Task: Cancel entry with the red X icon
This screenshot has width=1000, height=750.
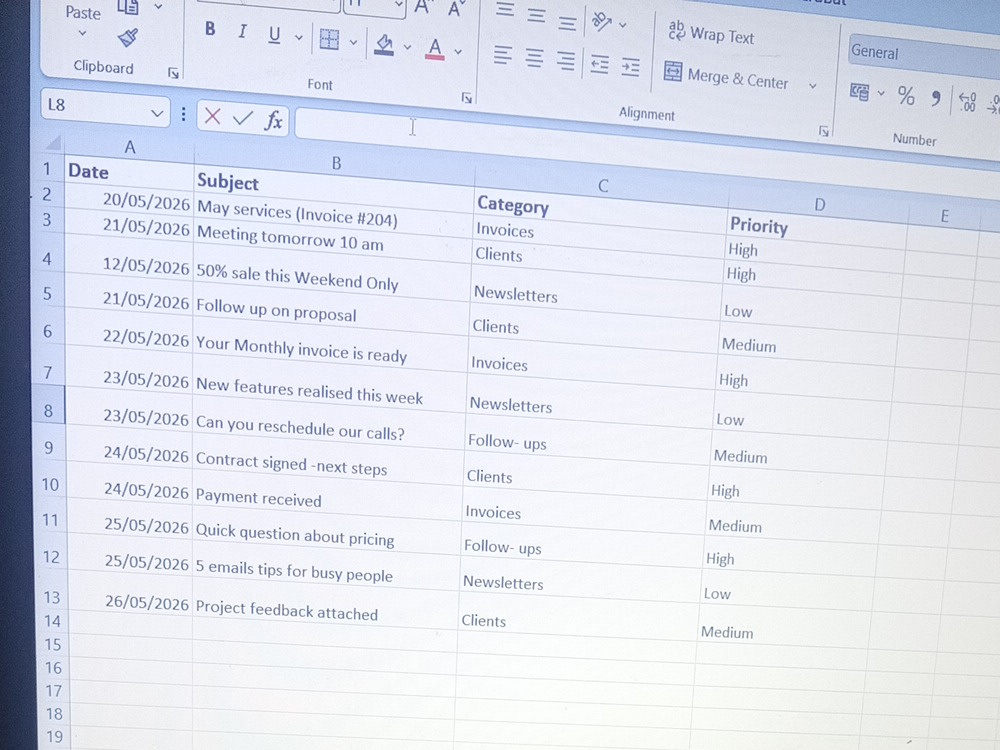Action: [212, 116]
